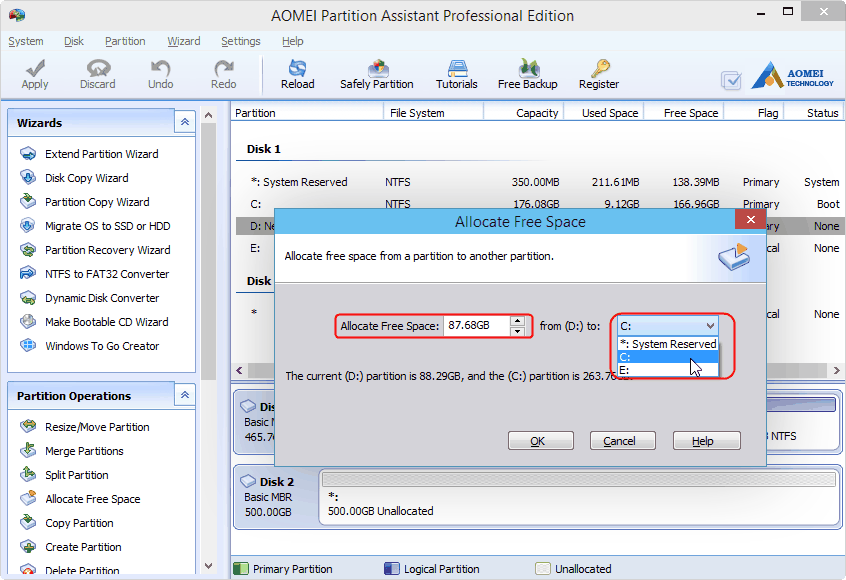
Task: Open the Dynamic Disk Converter
Action: [102, 298]
